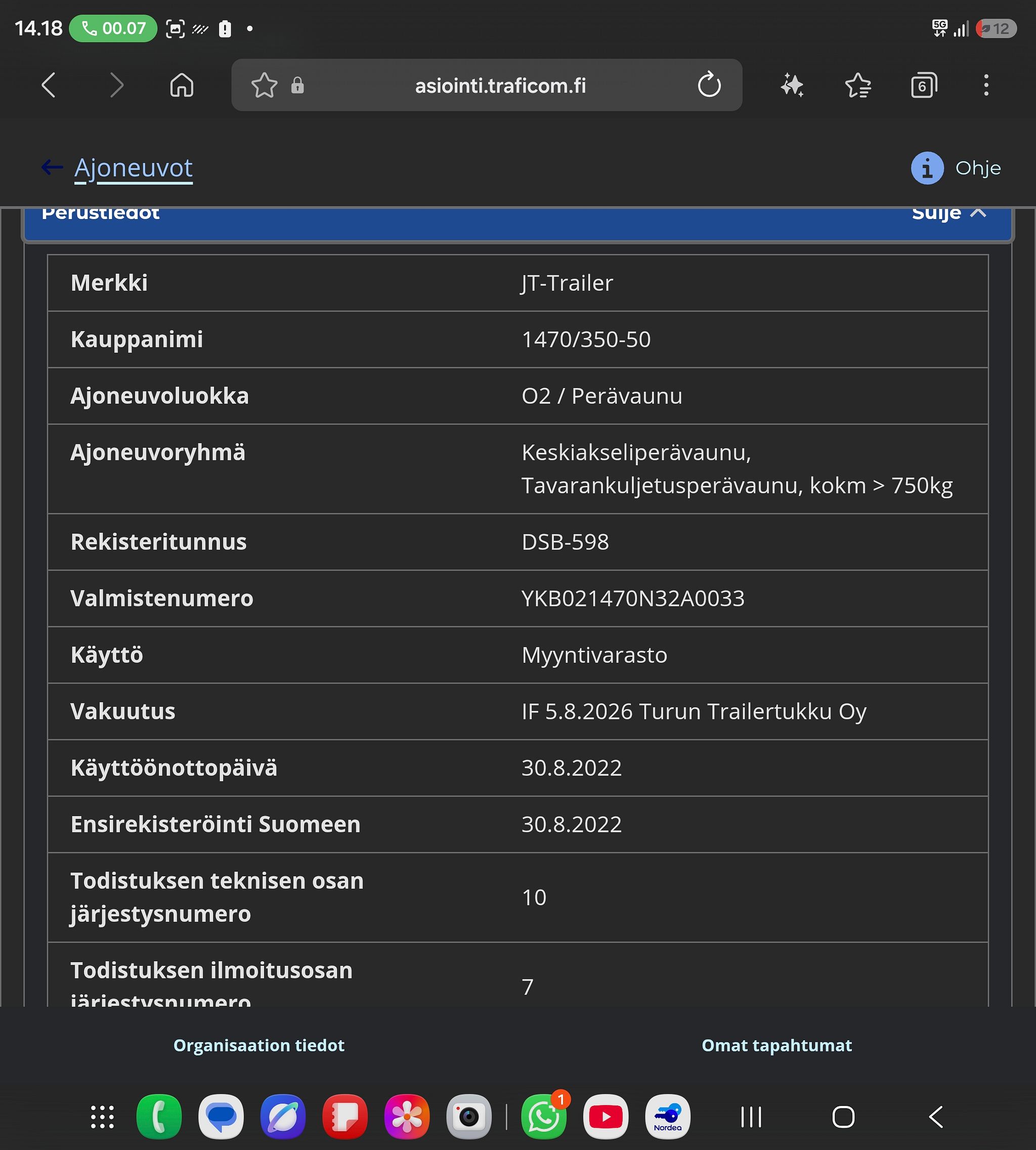Click the blue info icon for Ohje
This screenshot has height=1150, width=1036.
point(927,168)
